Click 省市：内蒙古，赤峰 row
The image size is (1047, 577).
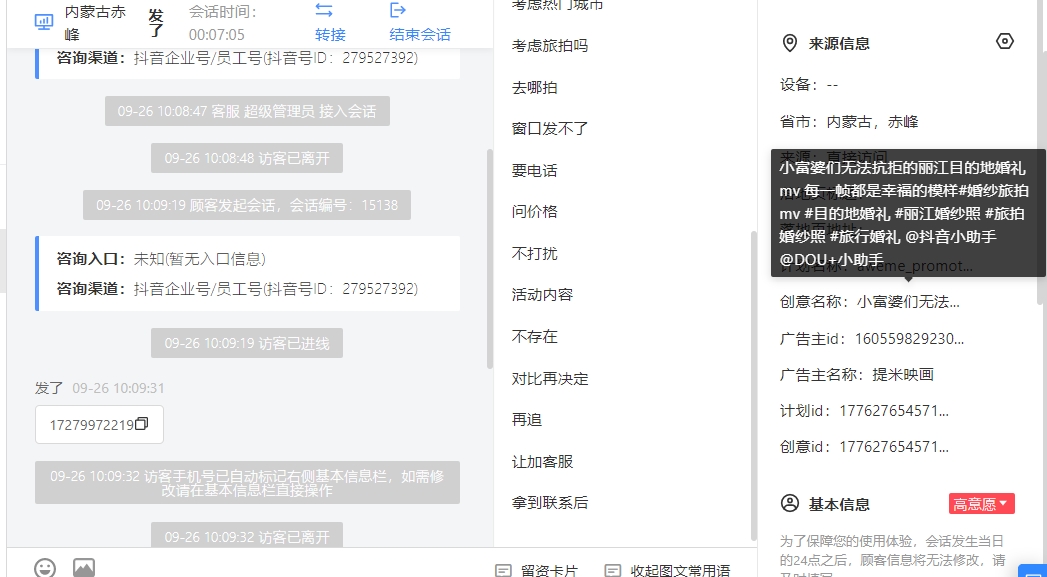click(x=849, y=122)
